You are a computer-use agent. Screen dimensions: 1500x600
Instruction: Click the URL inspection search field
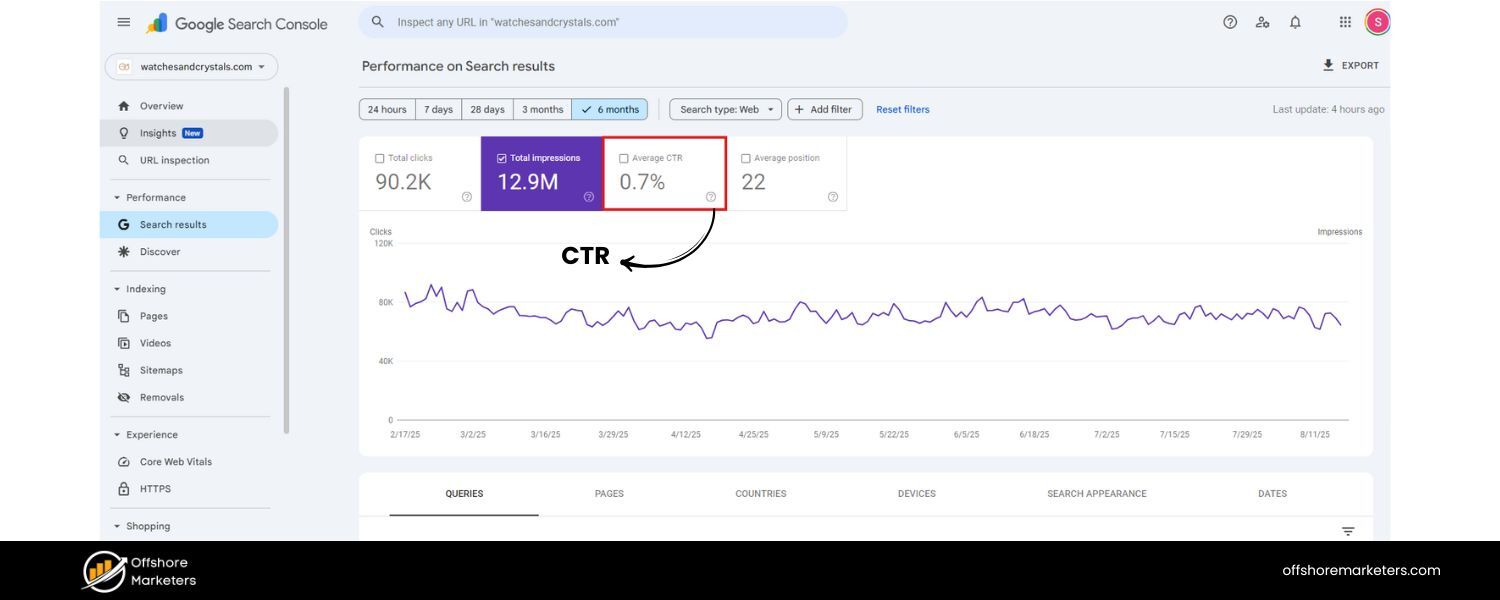click(600, 21)
